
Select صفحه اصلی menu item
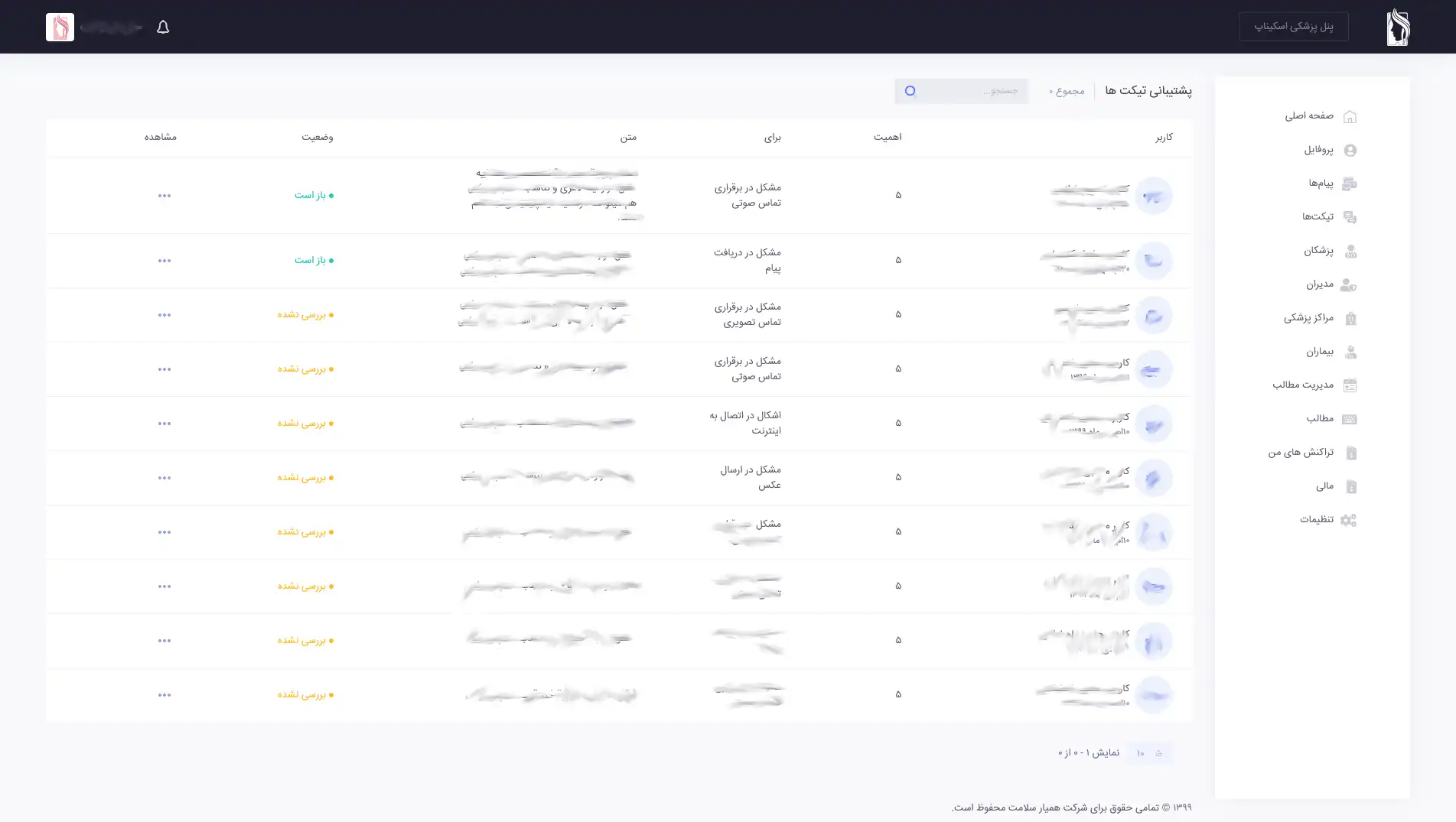tap(1309, 116)
